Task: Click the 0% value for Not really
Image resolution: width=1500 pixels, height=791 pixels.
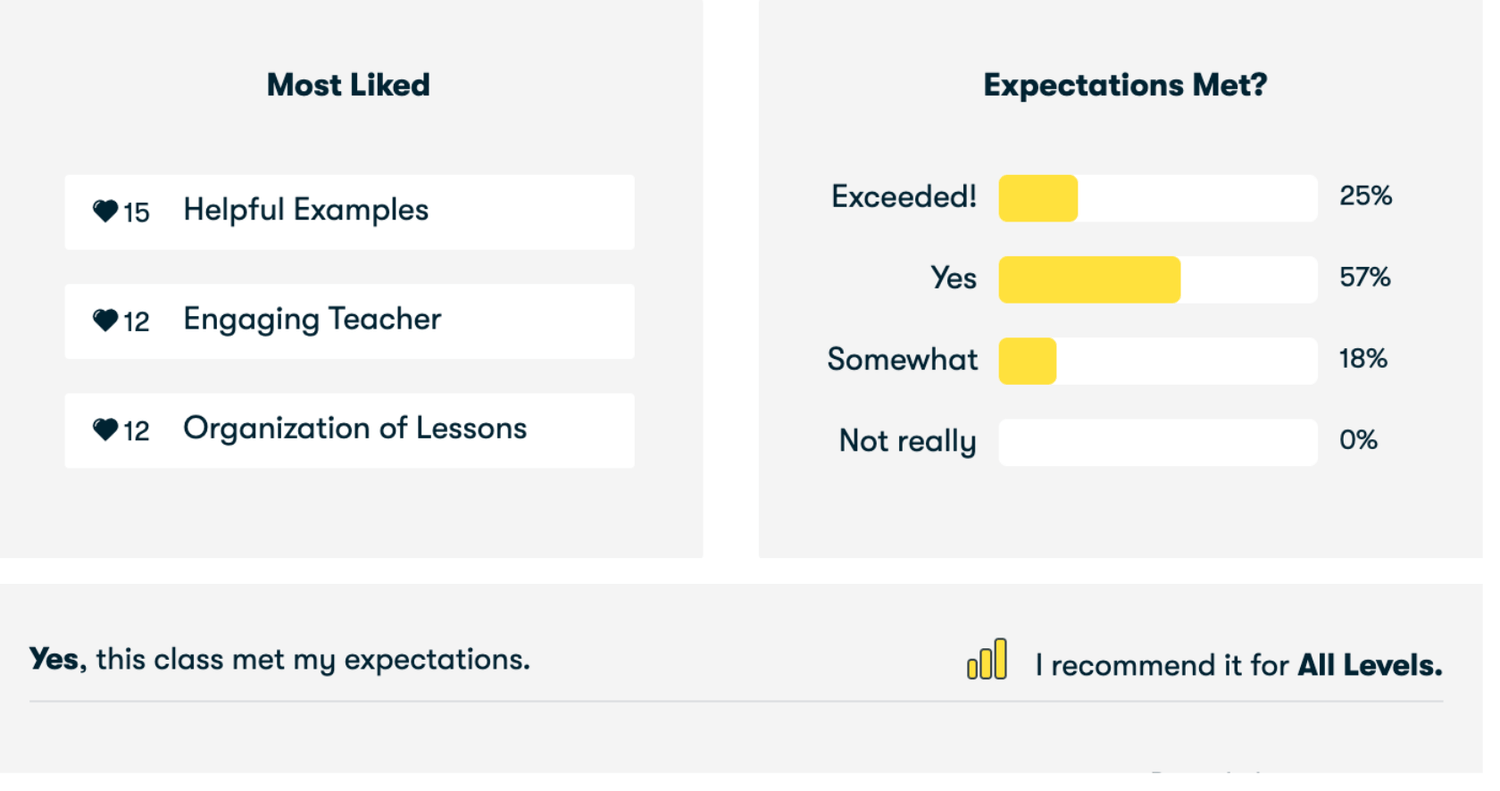Action: (x=1358, y=440)
